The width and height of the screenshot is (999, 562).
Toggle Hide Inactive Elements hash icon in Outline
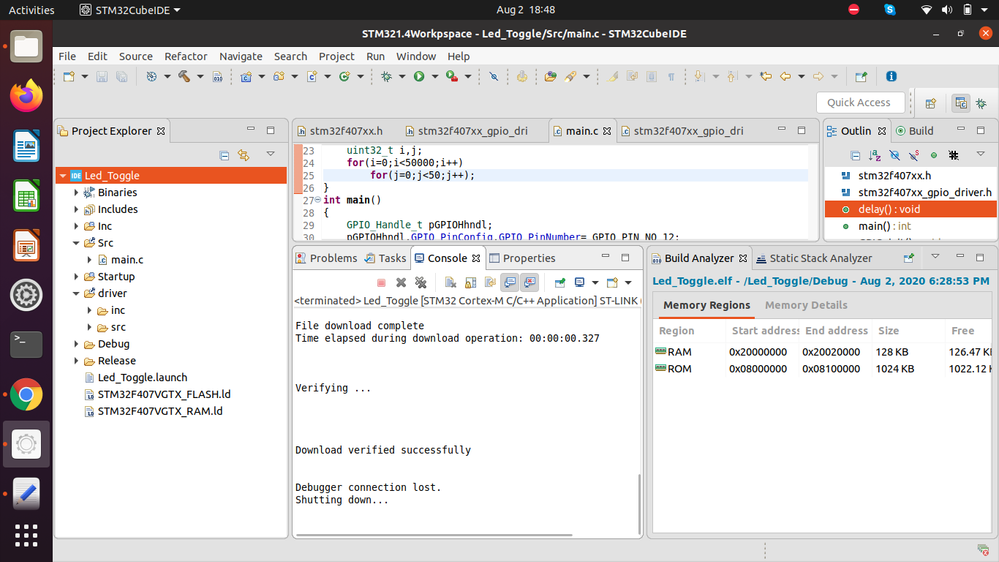pyautogui.click(x=954, y=155)
